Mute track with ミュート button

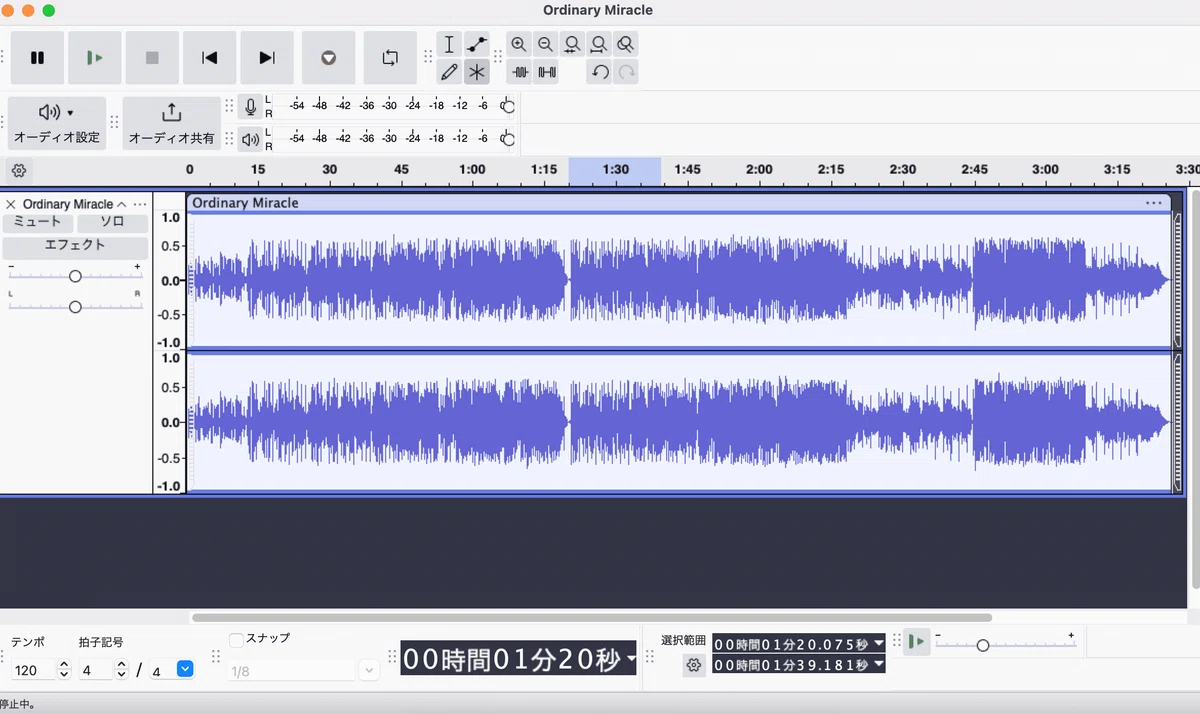pyautogui.click(x=37, y=222)
